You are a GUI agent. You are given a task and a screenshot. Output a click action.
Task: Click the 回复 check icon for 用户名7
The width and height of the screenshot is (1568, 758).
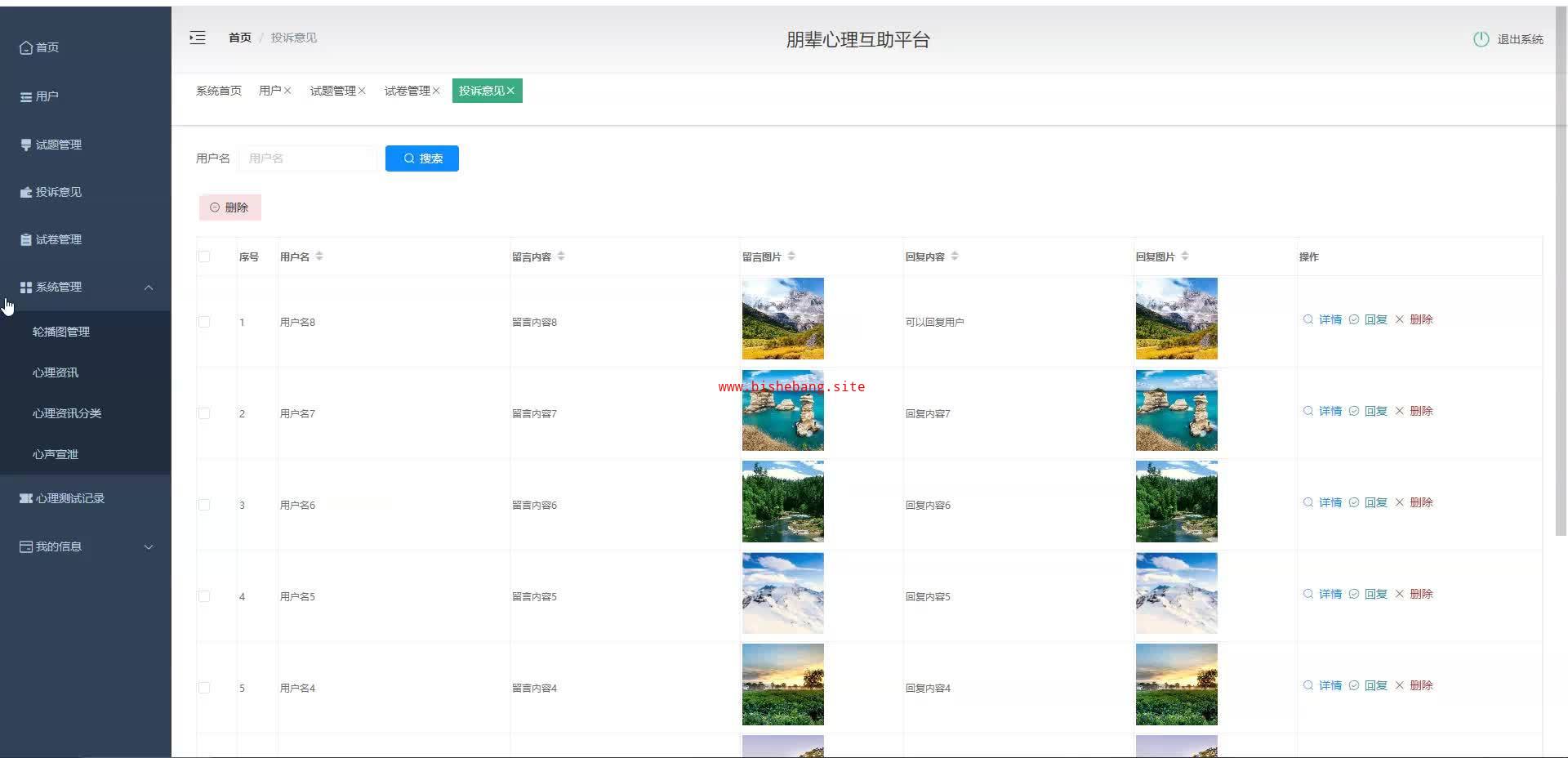tap(1353, 411)
